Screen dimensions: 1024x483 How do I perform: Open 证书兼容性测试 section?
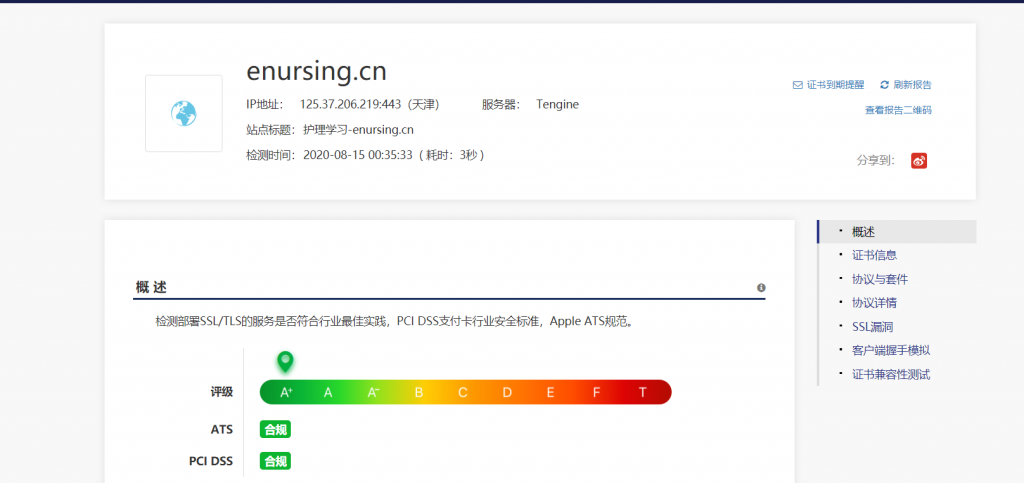(x=890, y=374)
